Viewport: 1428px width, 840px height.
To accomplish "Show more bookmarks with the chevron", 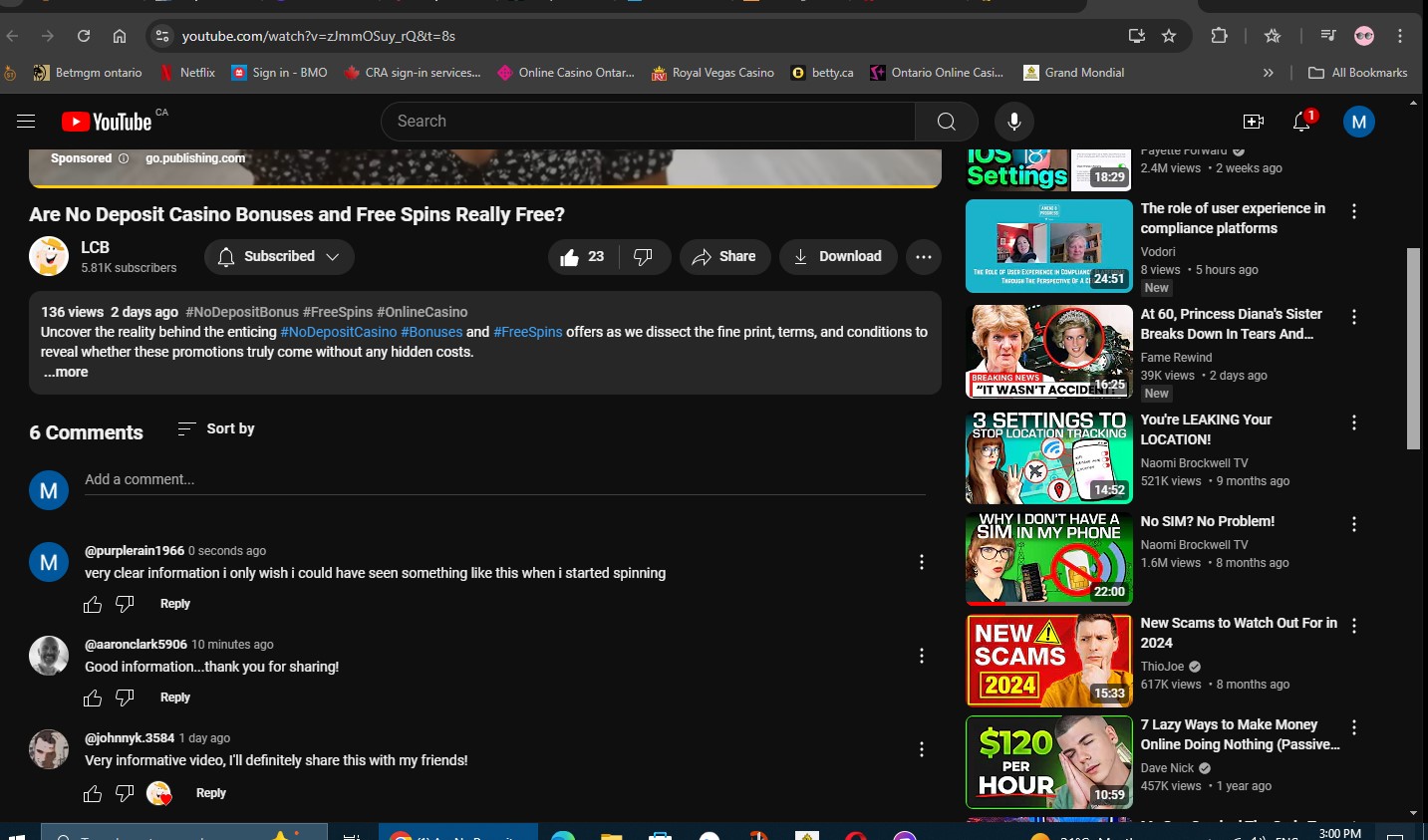I will tap(1268, 73).
